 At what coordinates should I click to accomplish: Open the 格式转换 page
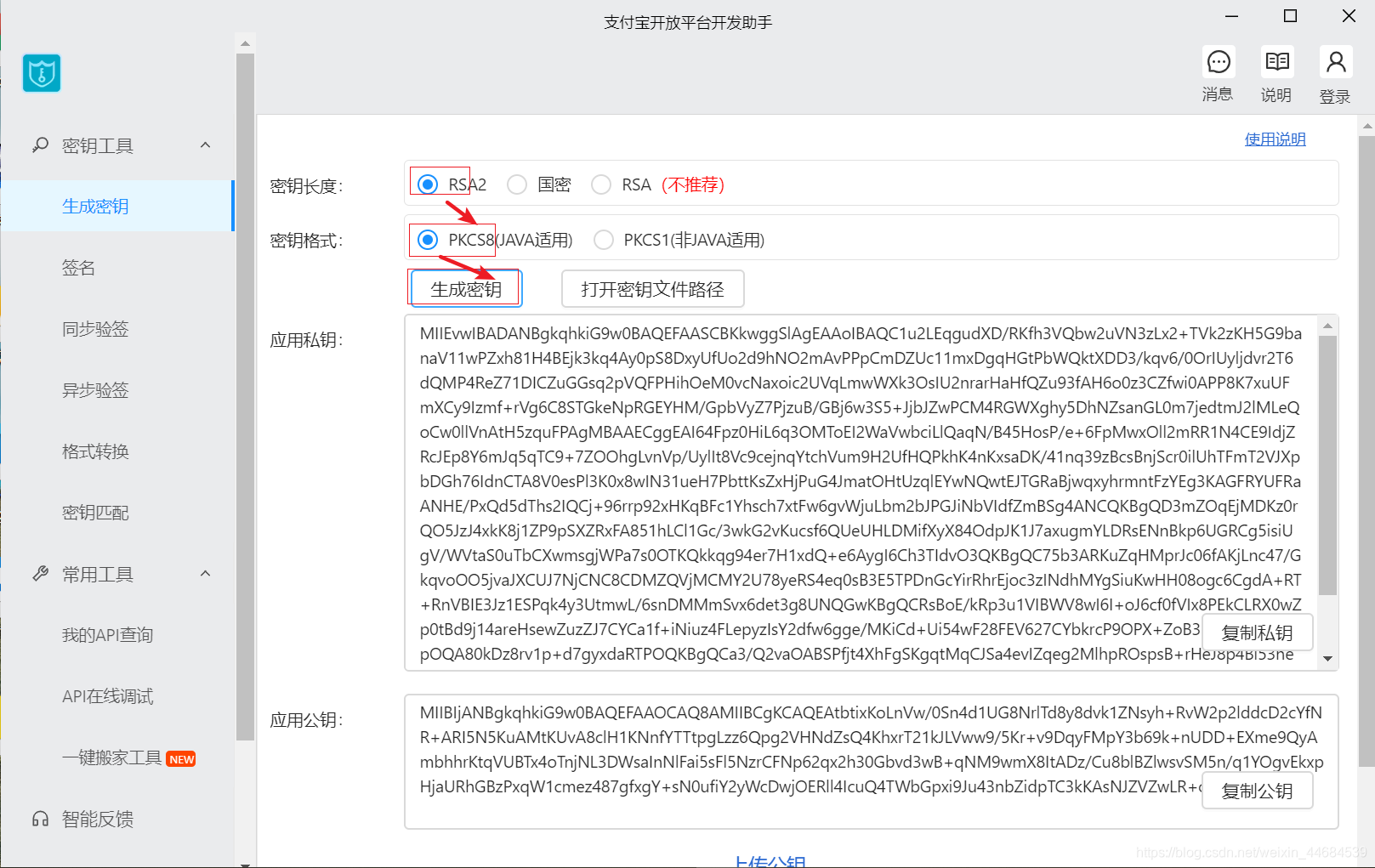[x=95, y=451]
